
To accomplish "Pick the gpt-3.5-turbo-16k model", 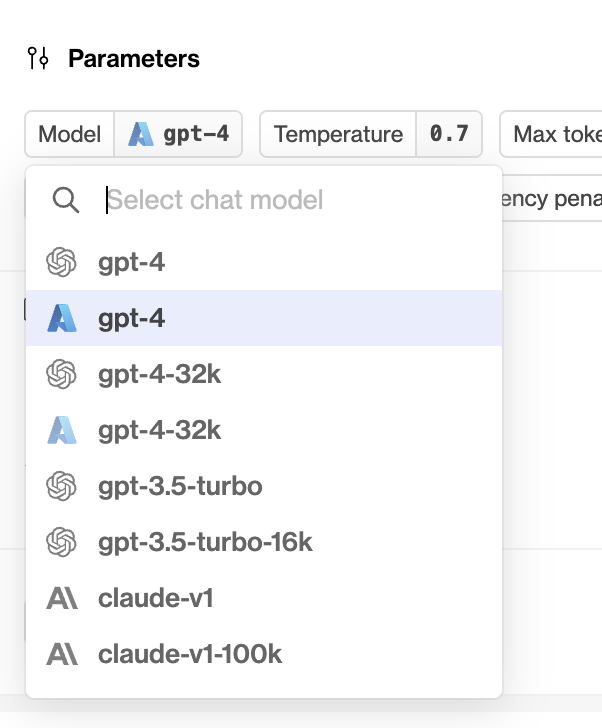I will click(x=264, y=542).
